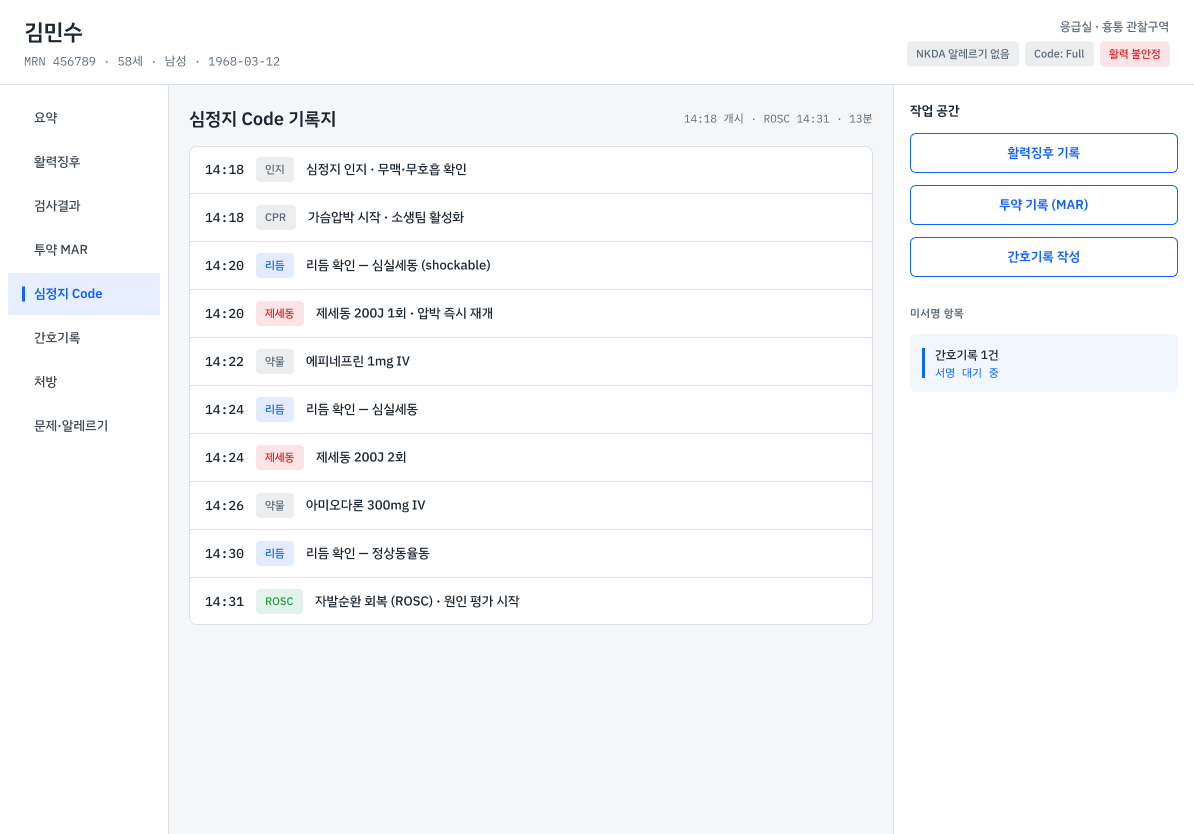1194x834 pixels.
Task: Click the 인지 tag at 14:18
Action: (x=275, y=170)
